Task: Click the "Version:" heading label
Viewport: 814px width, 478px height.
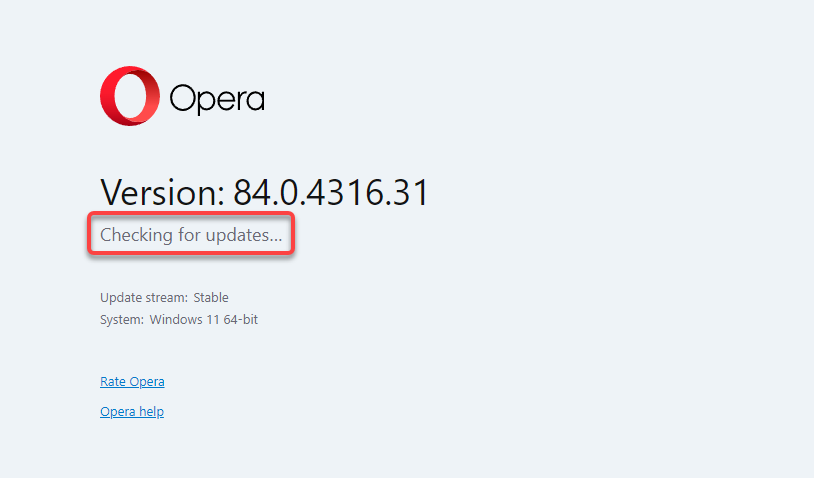Action: [162, 191]
